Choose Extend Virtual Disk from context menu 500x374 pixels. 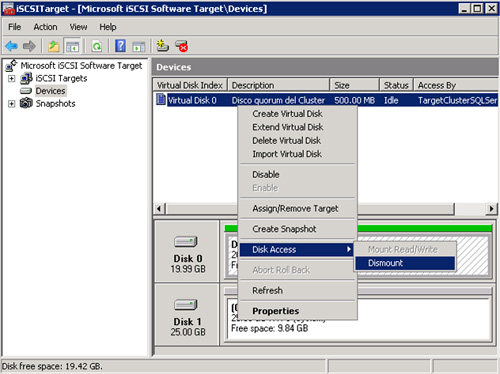coord(298,127)
